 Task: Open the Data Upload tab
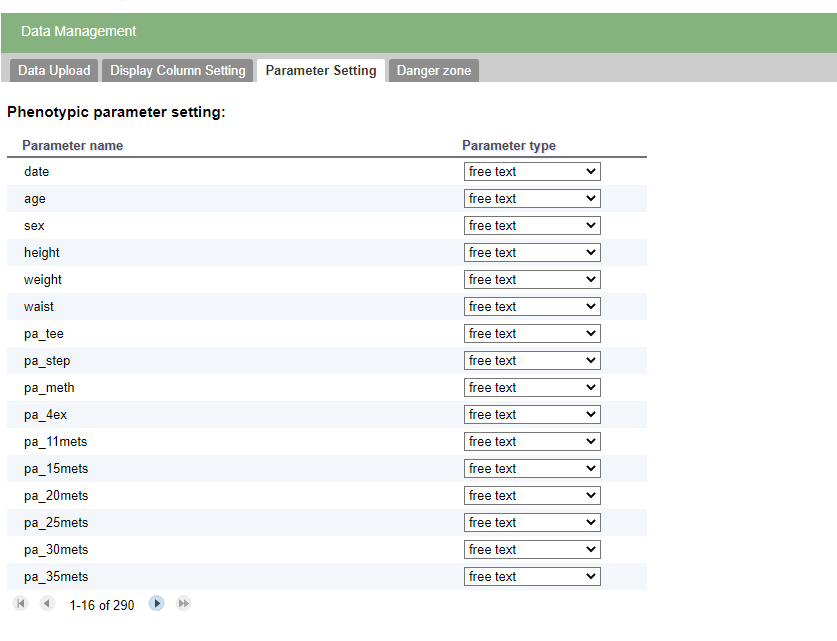(x=54, y=70)
